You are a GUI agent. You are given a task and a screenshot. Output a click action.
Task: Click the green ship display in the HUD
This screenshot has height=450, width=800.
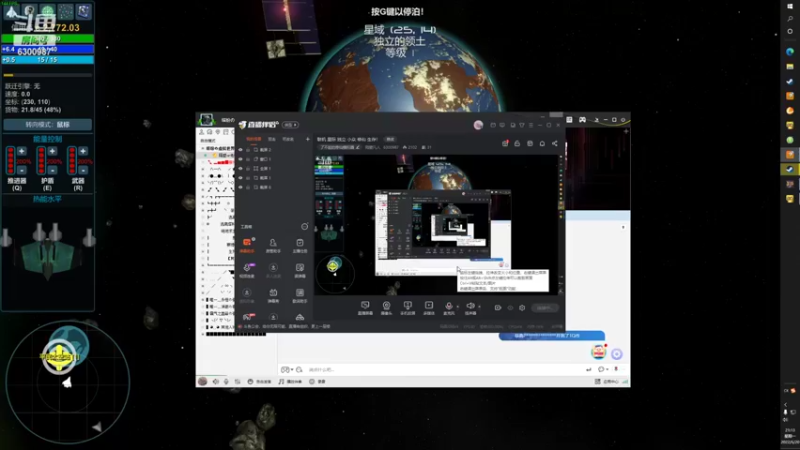click(48, 251)
